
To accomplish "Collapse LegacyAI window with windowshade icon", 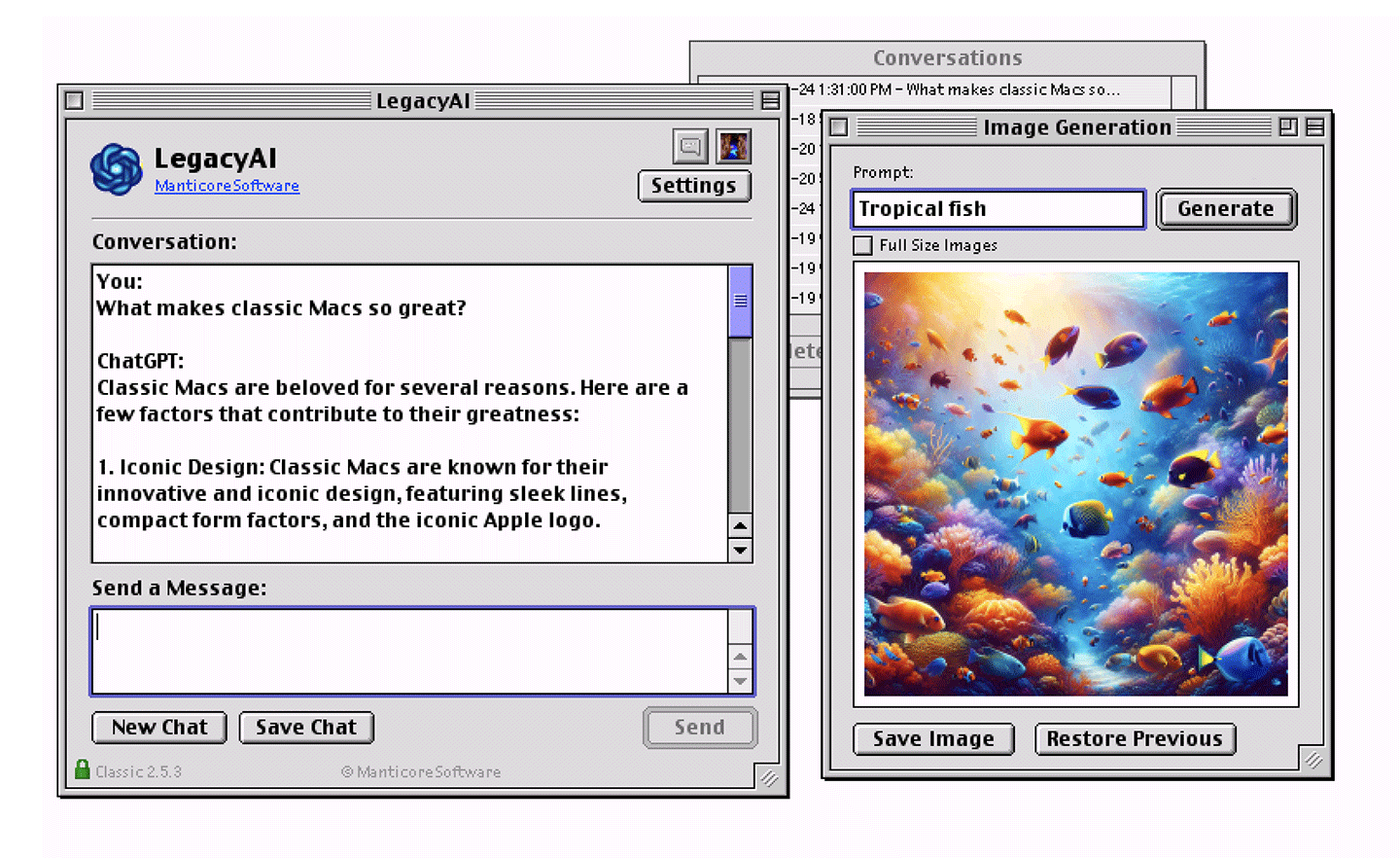I will (x=770, y=101).
